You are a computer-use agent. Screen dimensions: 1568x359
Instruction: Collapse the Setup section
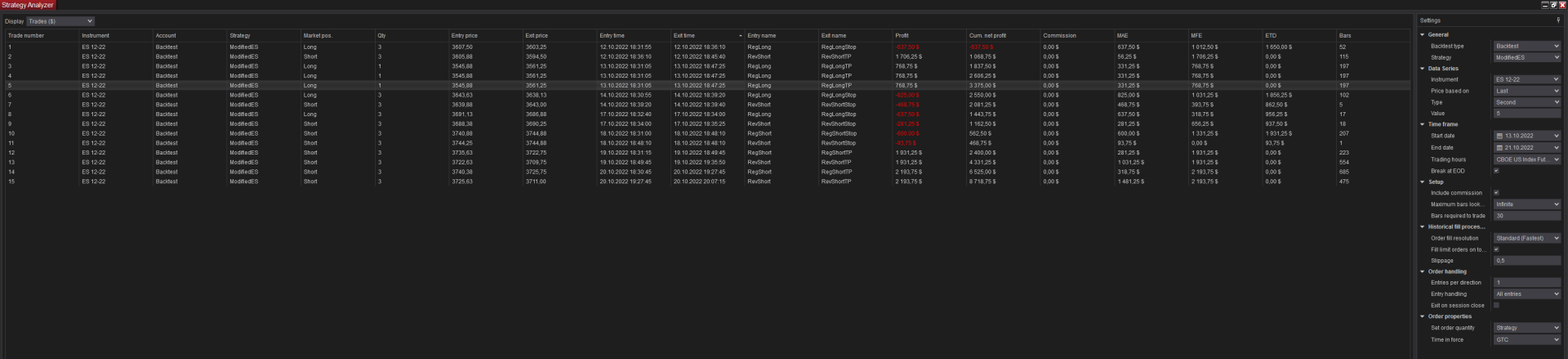1423,182
